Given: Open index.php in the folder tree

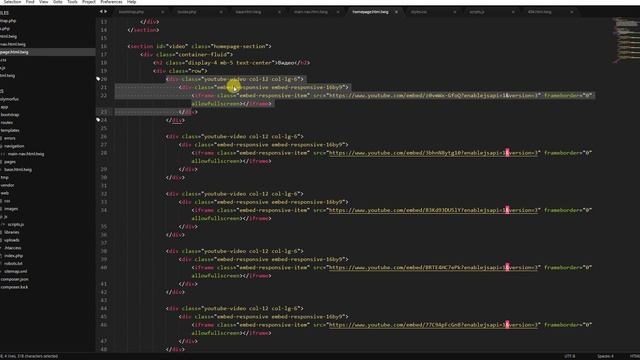Looking at the screenshot, I should [x=13, y=256].
